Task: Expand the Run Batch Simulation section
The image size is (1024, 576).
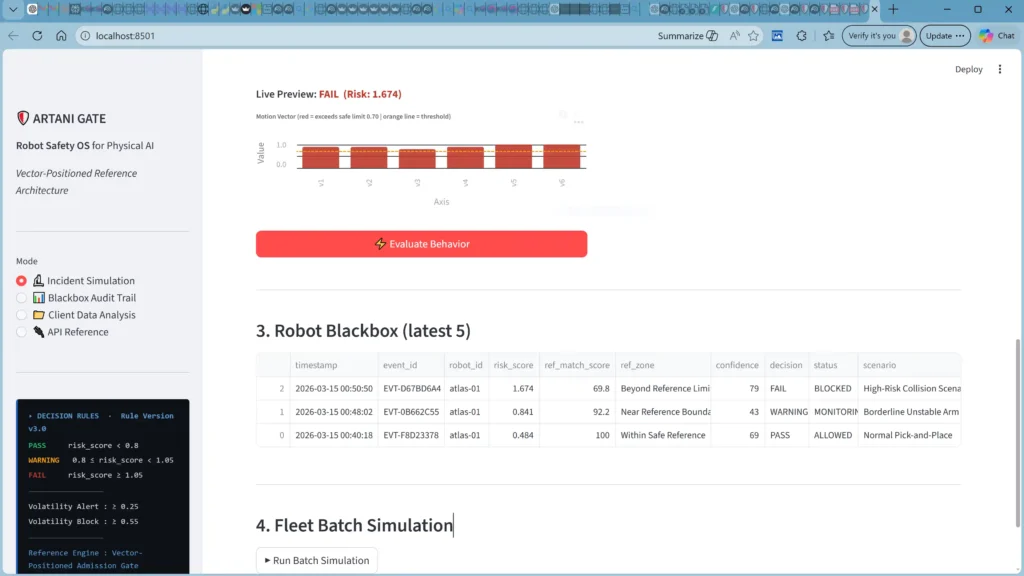Action: pyautogui.click(x=317, y=560)
